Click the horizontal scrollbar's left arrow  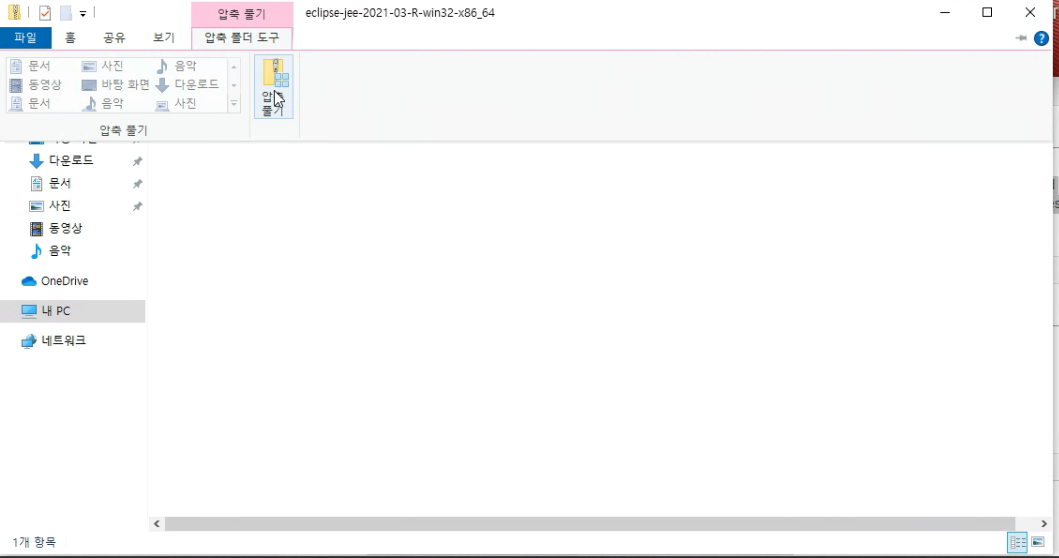(157, 524)
